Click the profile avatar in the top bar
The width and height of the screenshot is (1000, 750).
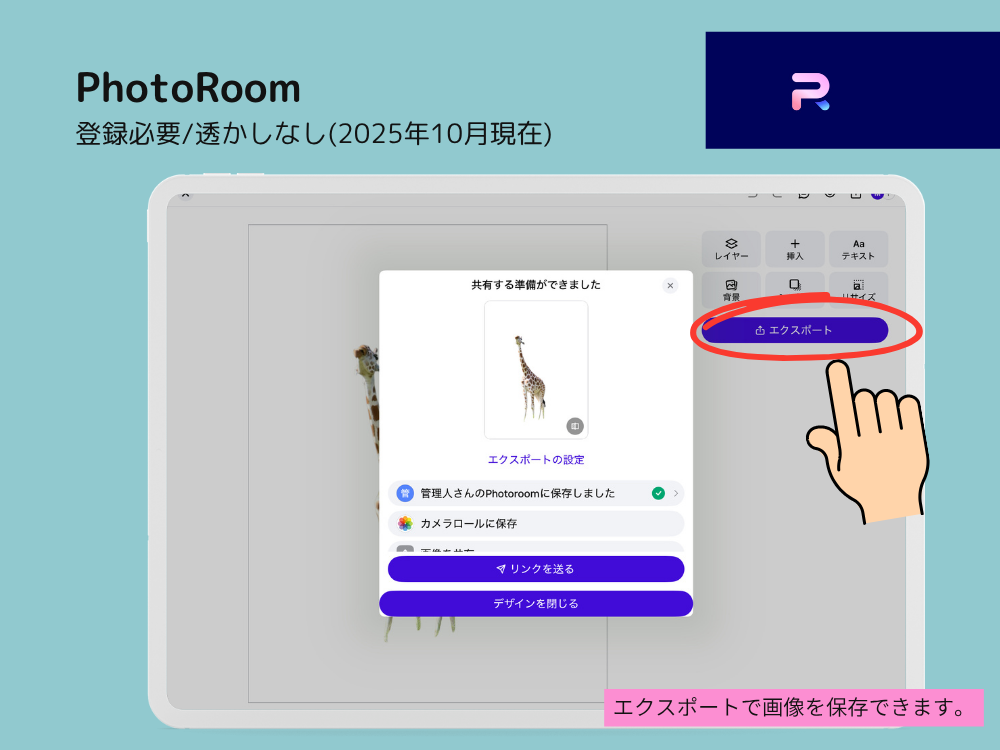877,195
